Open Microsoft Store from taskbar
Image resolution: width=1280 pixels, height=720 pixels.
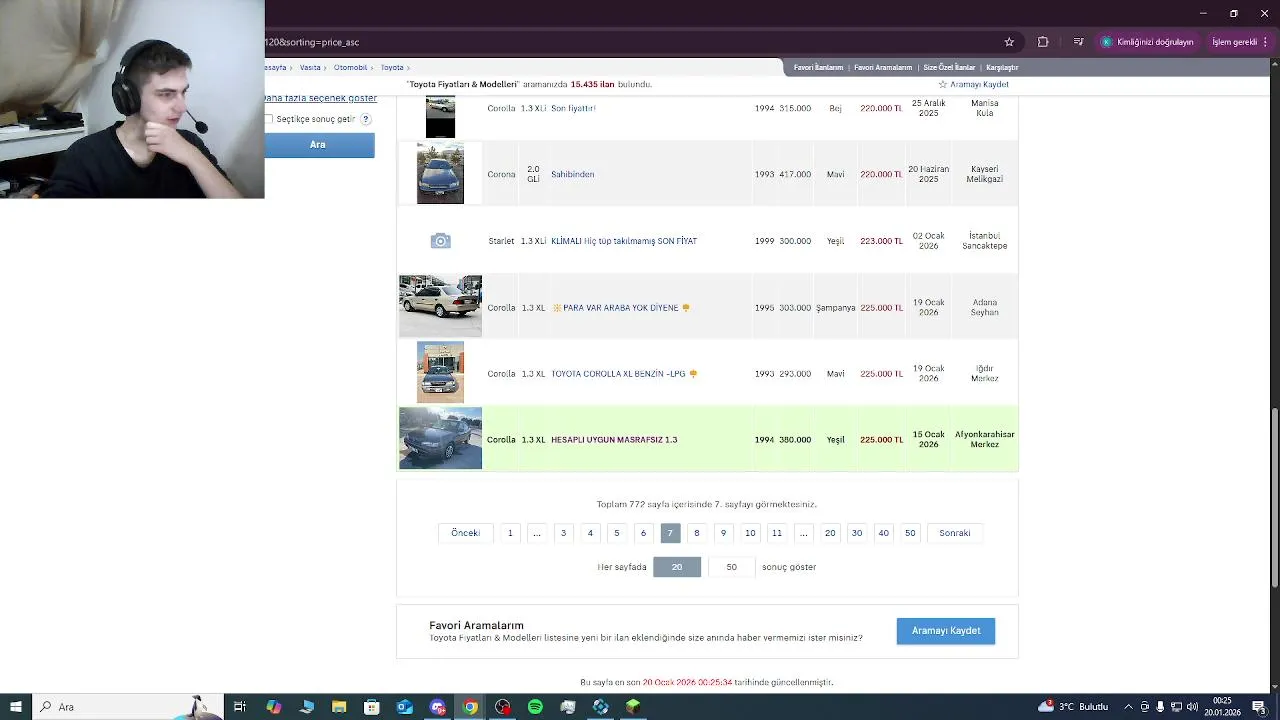point(372,707)
